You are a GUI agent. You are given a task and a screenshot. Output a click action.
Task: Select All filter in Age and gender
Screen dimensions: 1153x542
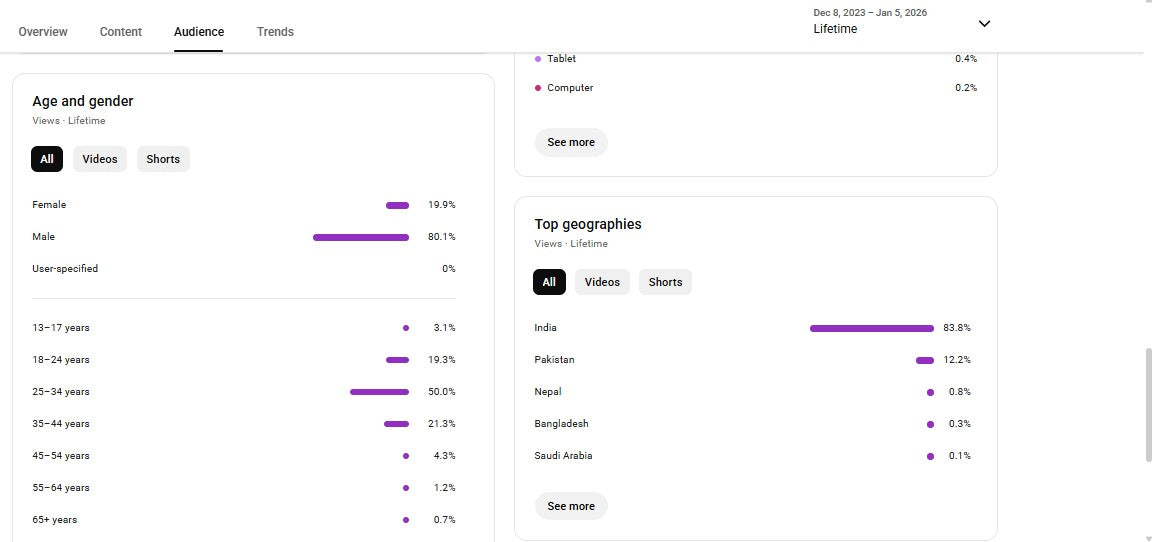coord(47,159)
